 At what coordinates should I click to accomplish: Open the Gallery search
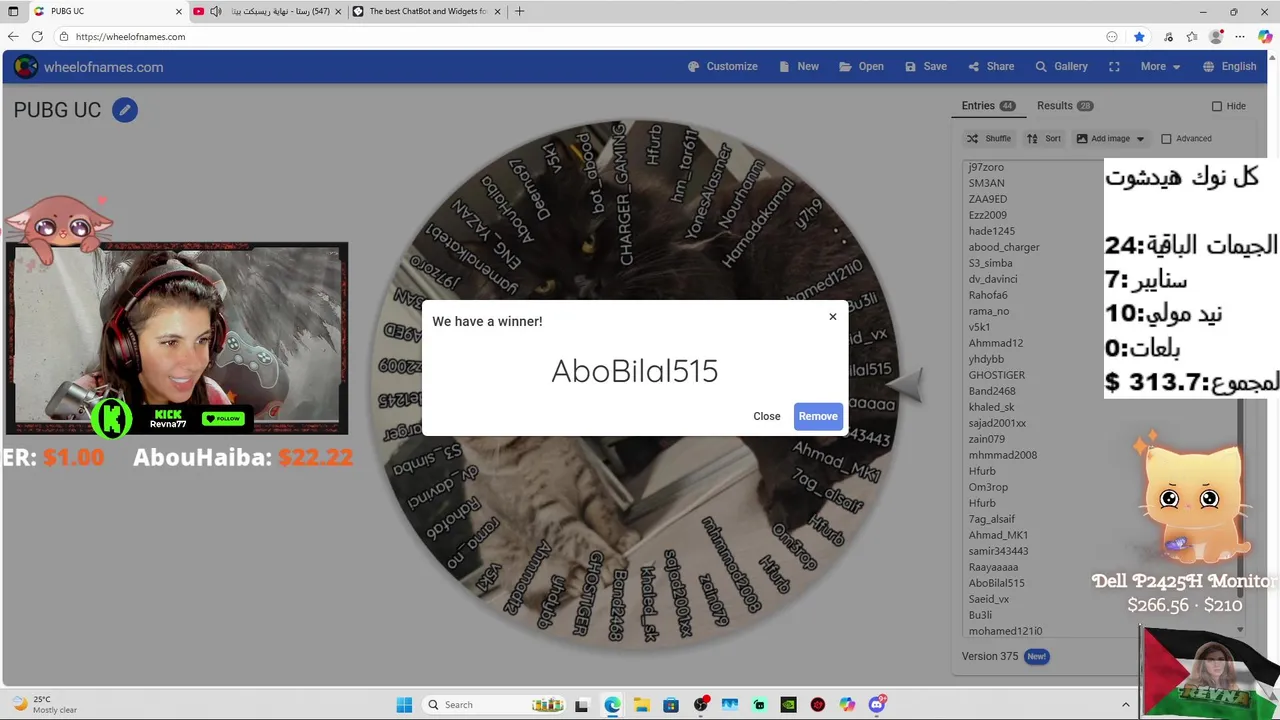point(1061,67)
